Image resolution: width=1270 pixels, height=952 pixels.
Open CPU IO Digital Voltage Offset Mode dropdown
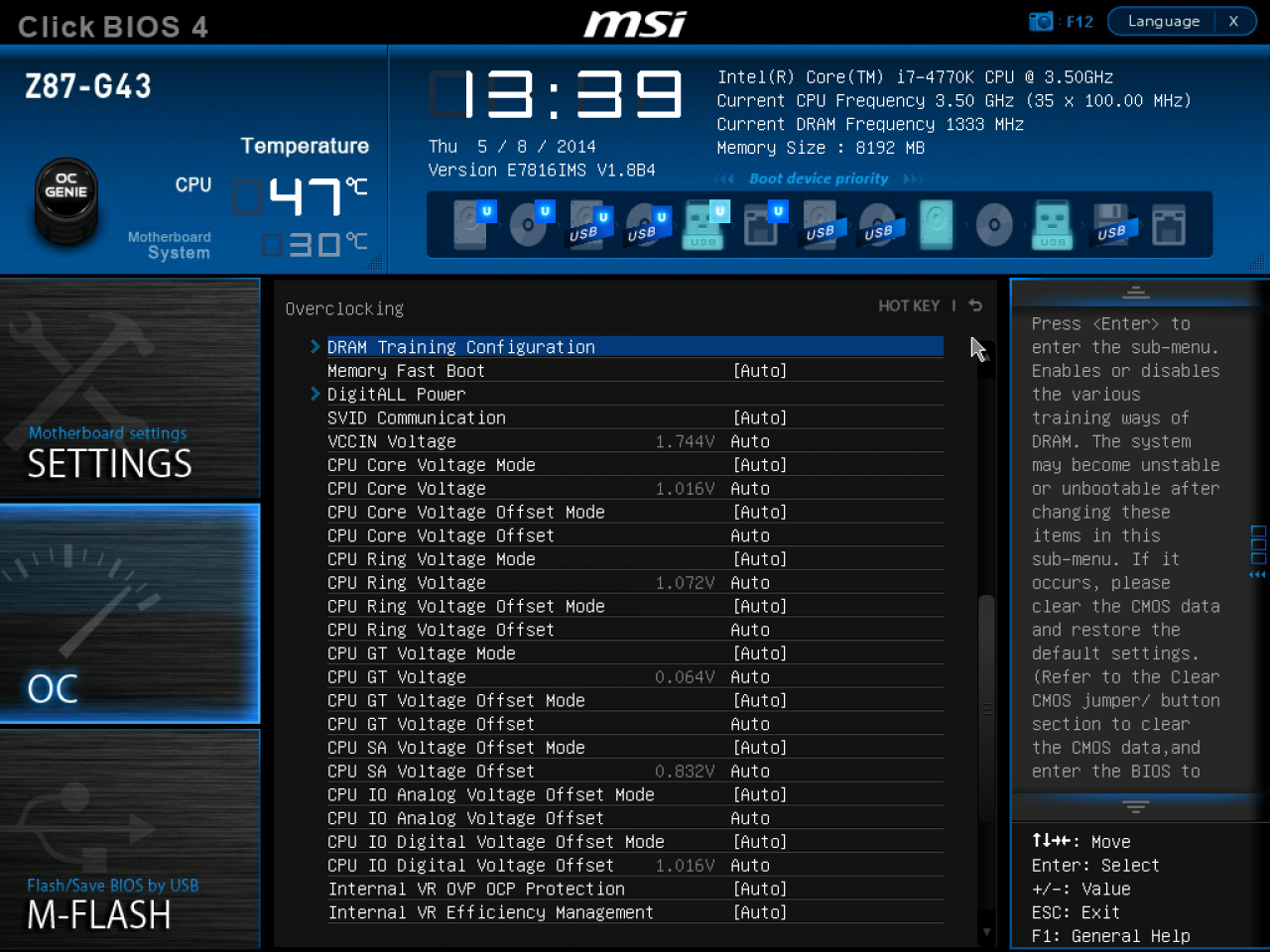tap(760, 842)
